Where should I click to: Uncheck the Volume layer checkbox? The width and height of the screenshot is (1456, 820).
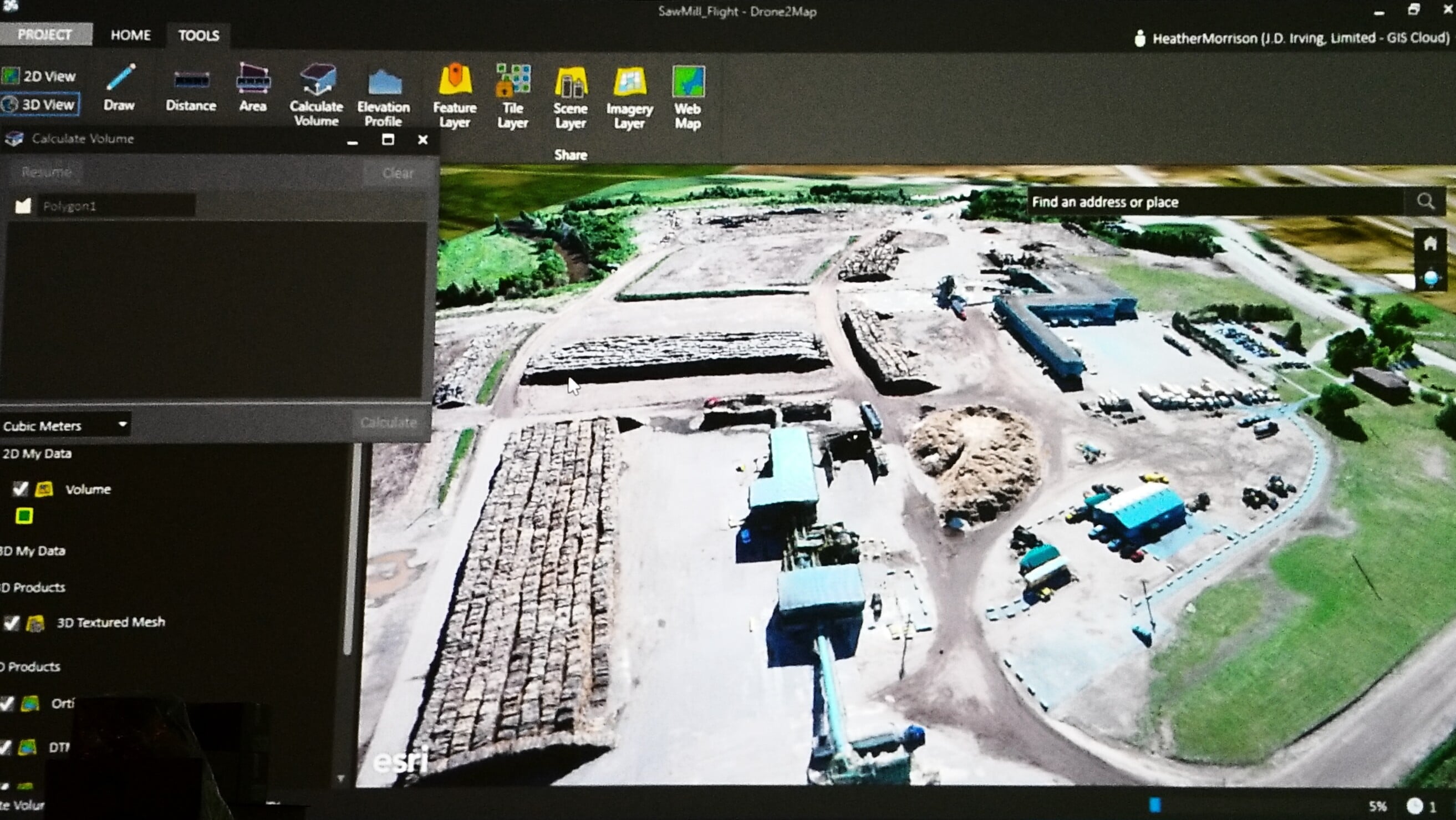(x=21, y=488)
